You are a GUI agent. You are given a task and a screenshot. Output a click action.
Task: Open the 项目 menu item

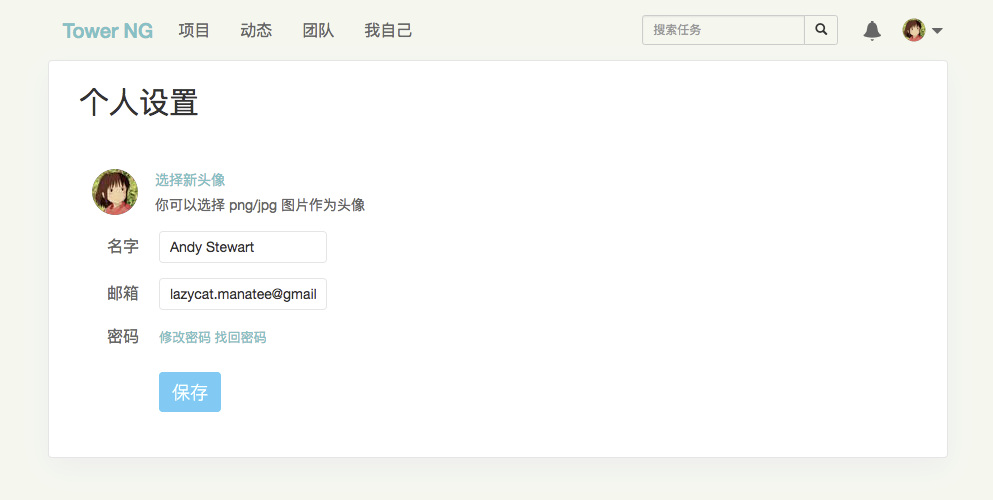[x=194, y=31]
